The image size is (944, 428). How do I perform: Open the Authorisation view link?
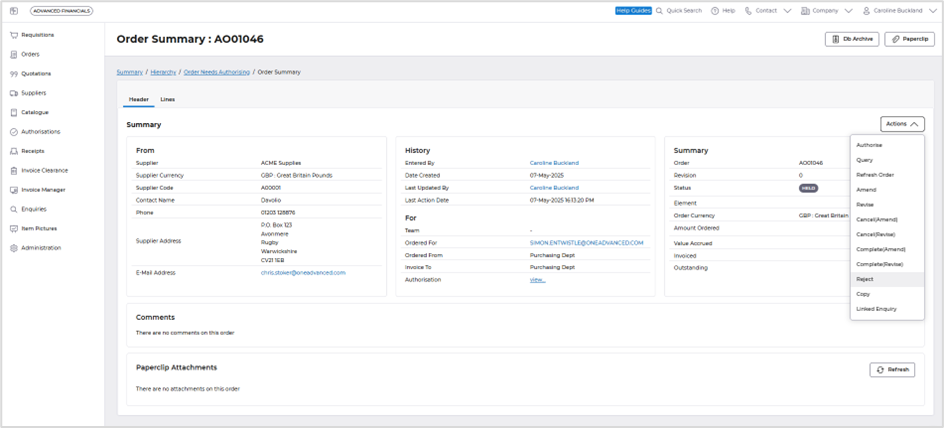click(538, 280)
